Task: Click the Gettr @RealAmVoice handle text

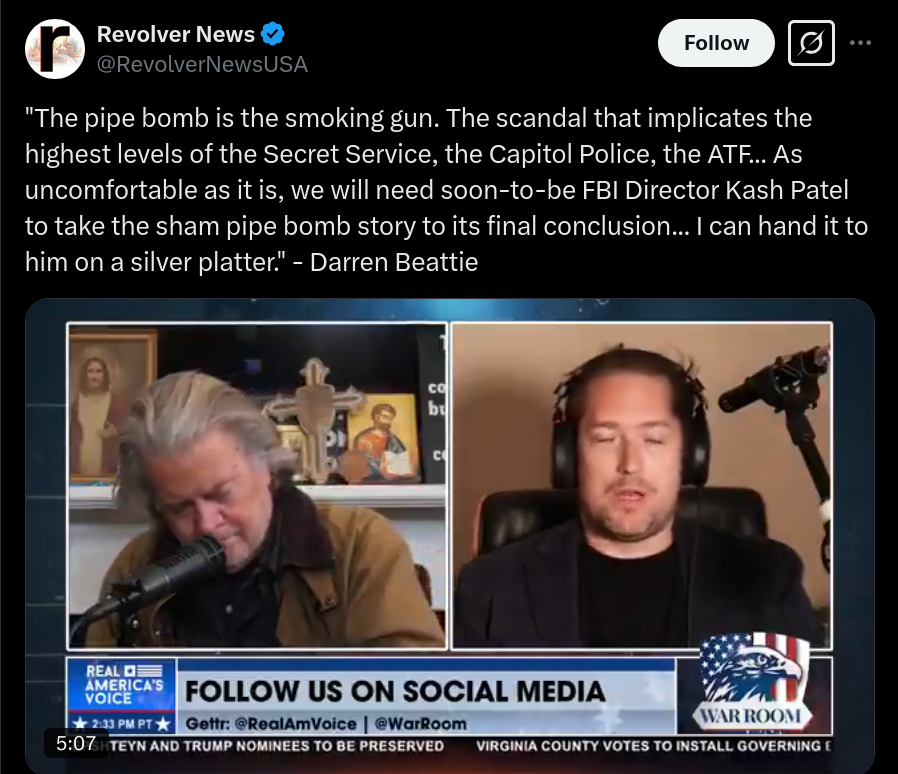Action: [x=271, y=724]
